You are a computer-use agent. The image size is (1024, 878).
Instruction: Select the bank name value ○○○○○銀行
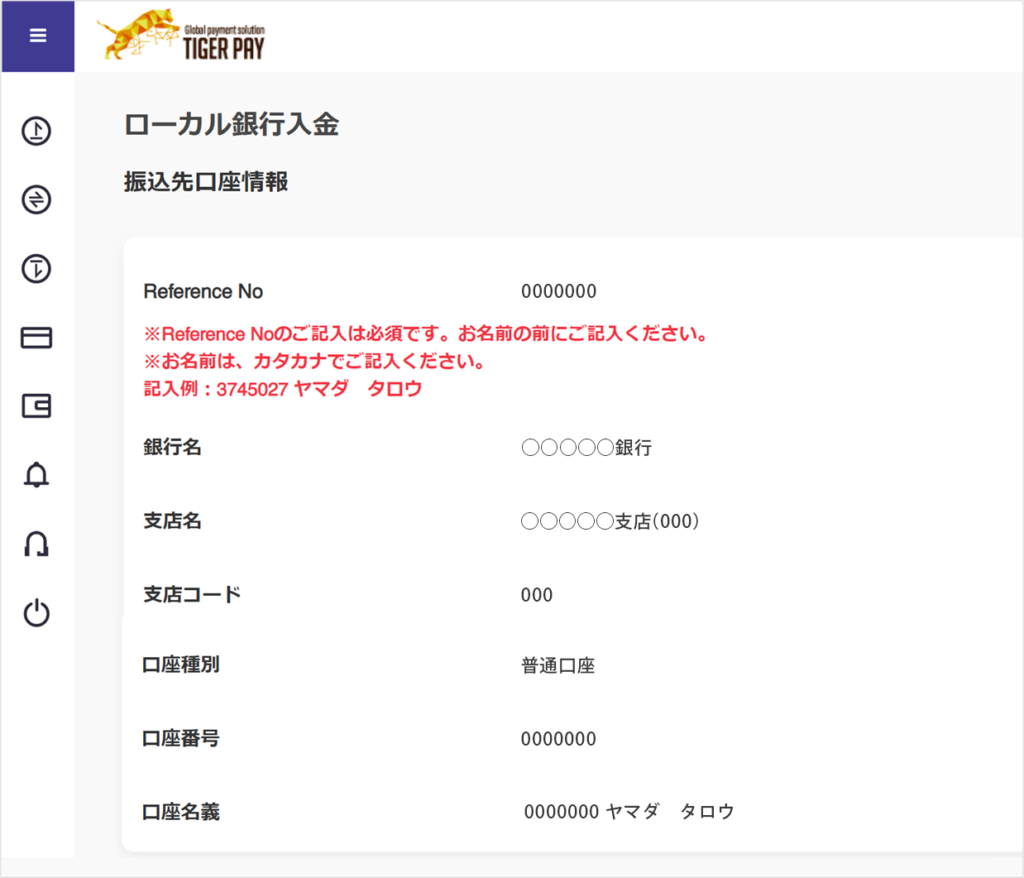pos(586,447)
